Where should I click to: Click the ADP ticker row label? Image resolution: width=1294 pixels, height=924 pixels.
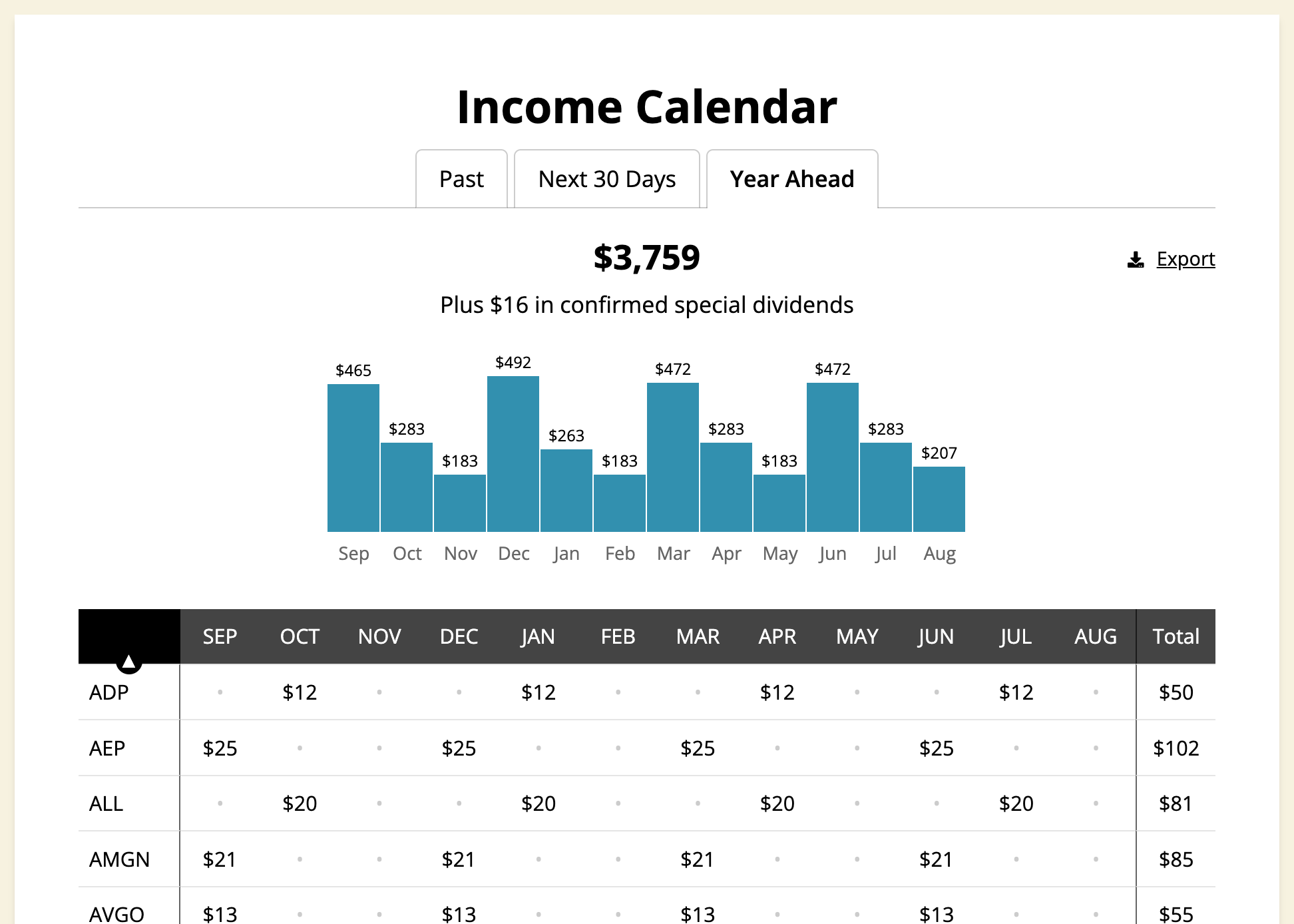click(x=109, y=692)
